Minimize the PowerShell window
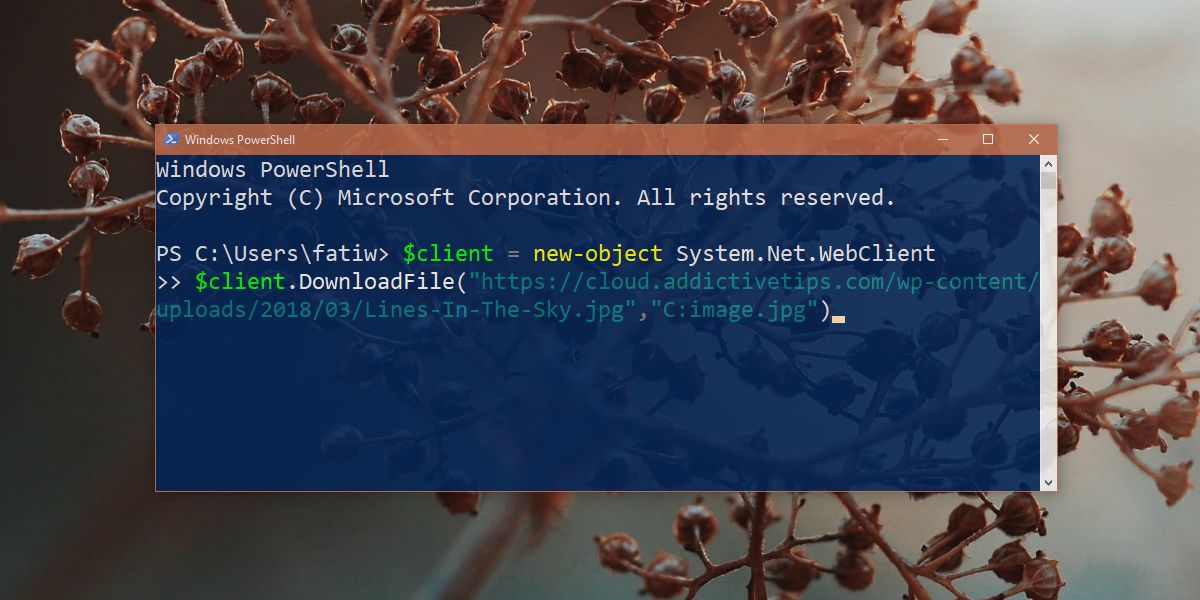 (941, 139)
